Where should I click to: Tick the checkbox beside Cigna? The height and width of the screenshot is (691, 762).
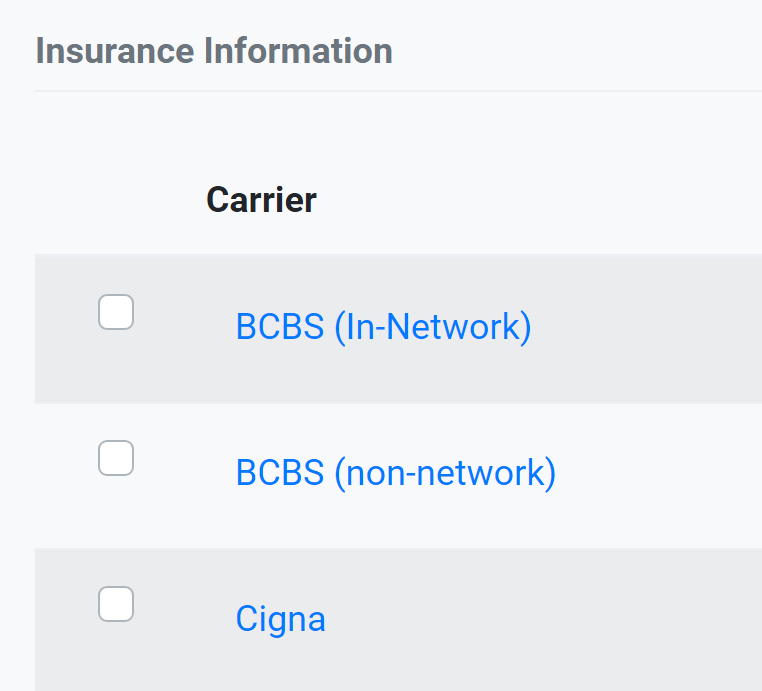116,604
